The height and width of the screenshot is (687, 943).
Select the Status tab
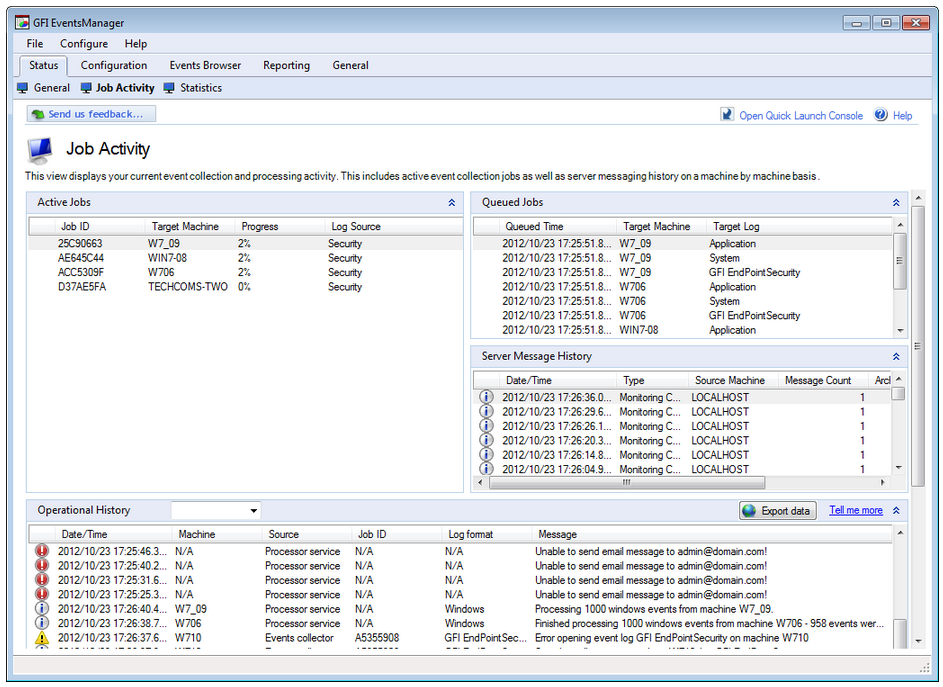point(44,66)
